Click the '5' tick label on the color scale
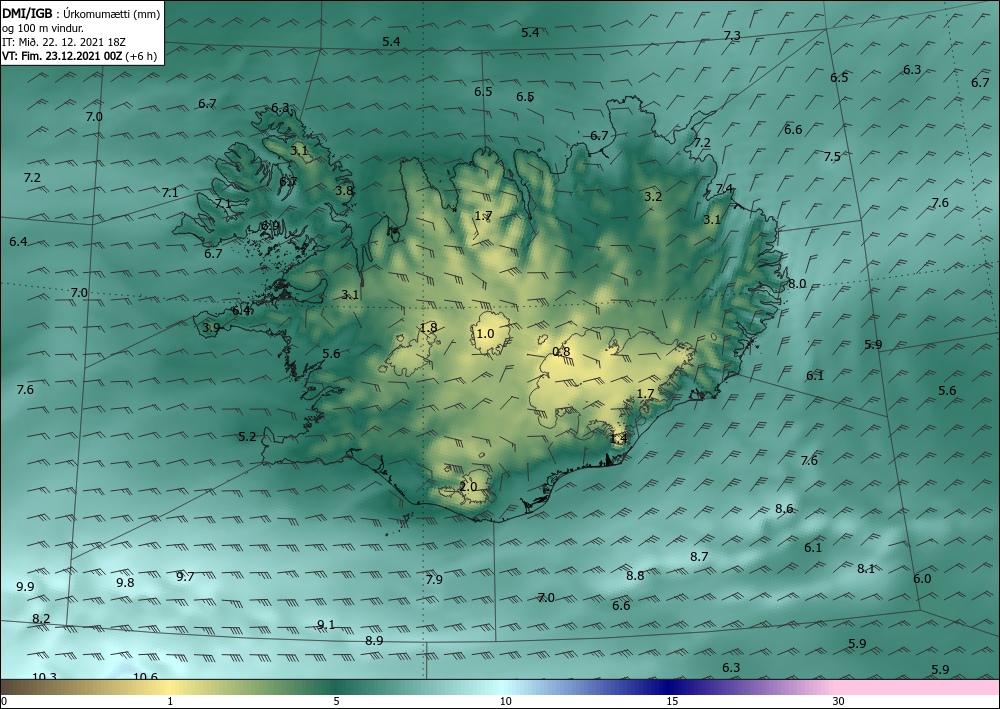Viewport: 1000px width, 709px height. point(336,702)
